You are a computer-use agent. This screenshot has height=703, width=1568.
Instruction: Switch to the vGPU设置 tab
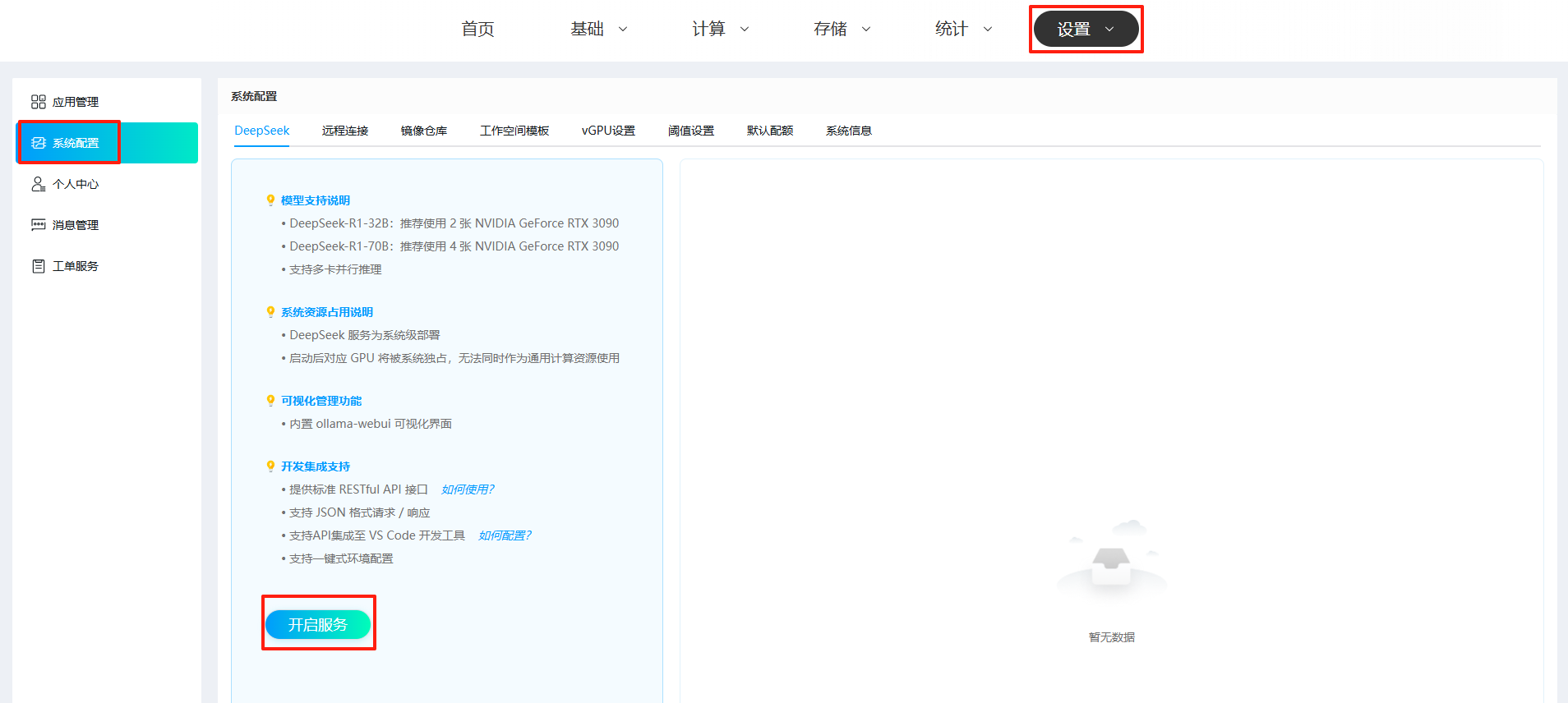click(x=608, y=131)
